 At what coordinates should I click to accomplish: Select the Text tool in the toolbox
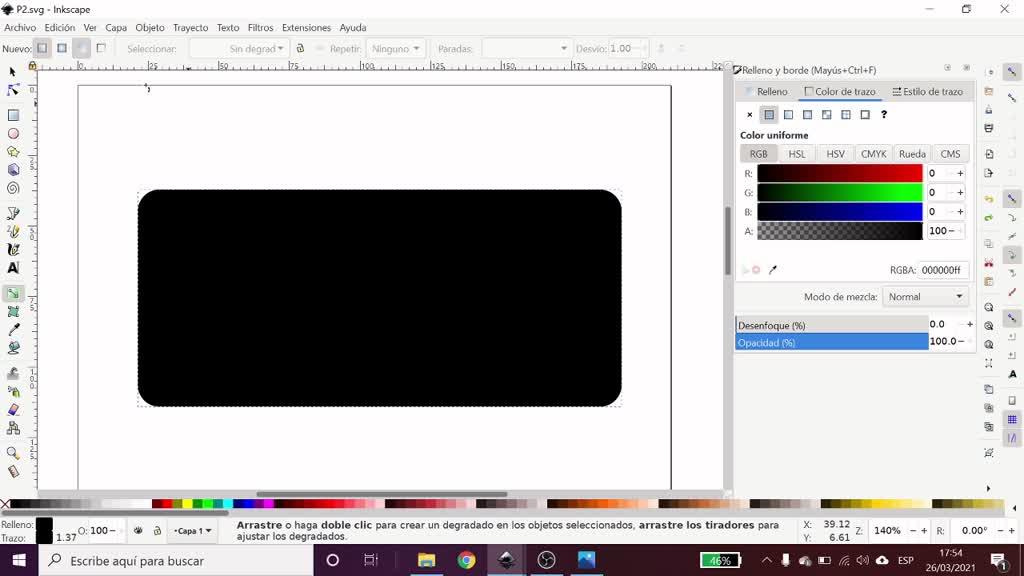click(x=13, y=268)
